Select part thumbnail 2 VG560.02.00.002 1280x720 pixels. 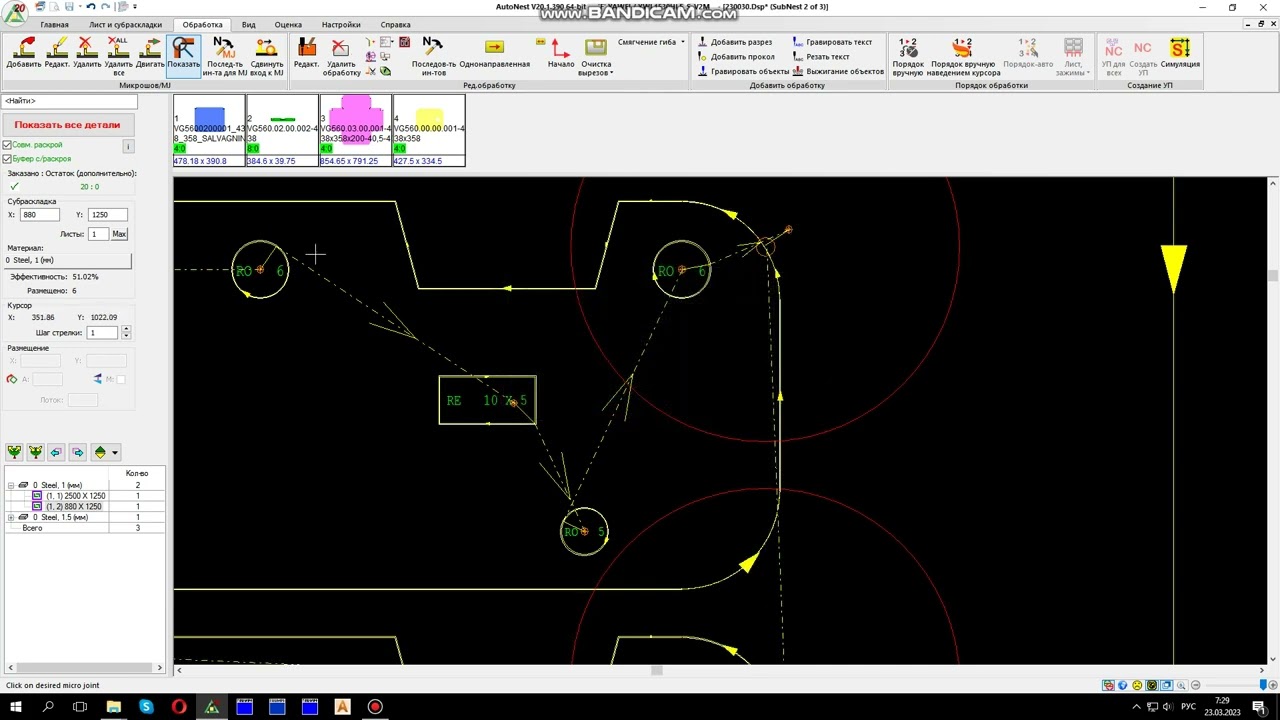(x=283, y=130)
